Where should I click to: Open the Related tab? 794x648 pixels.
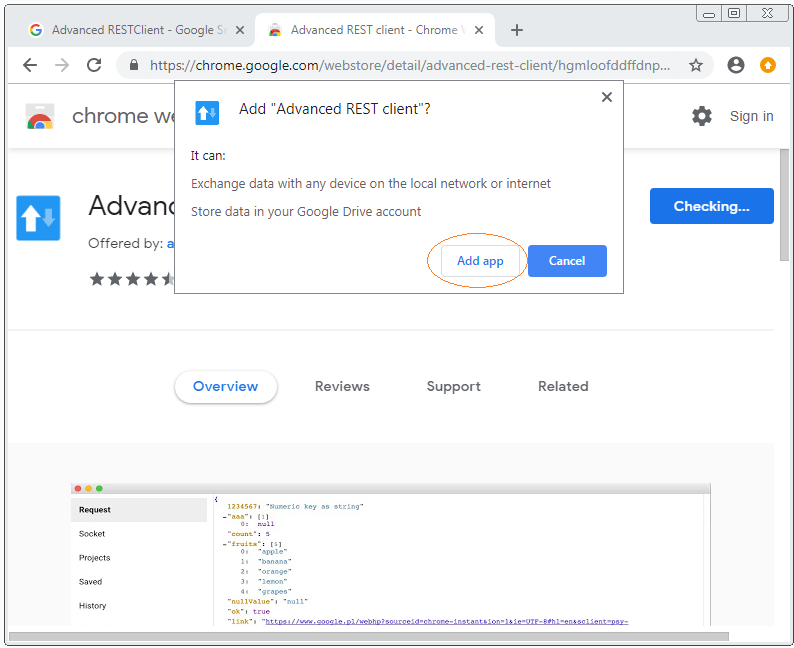click(563, 387)
